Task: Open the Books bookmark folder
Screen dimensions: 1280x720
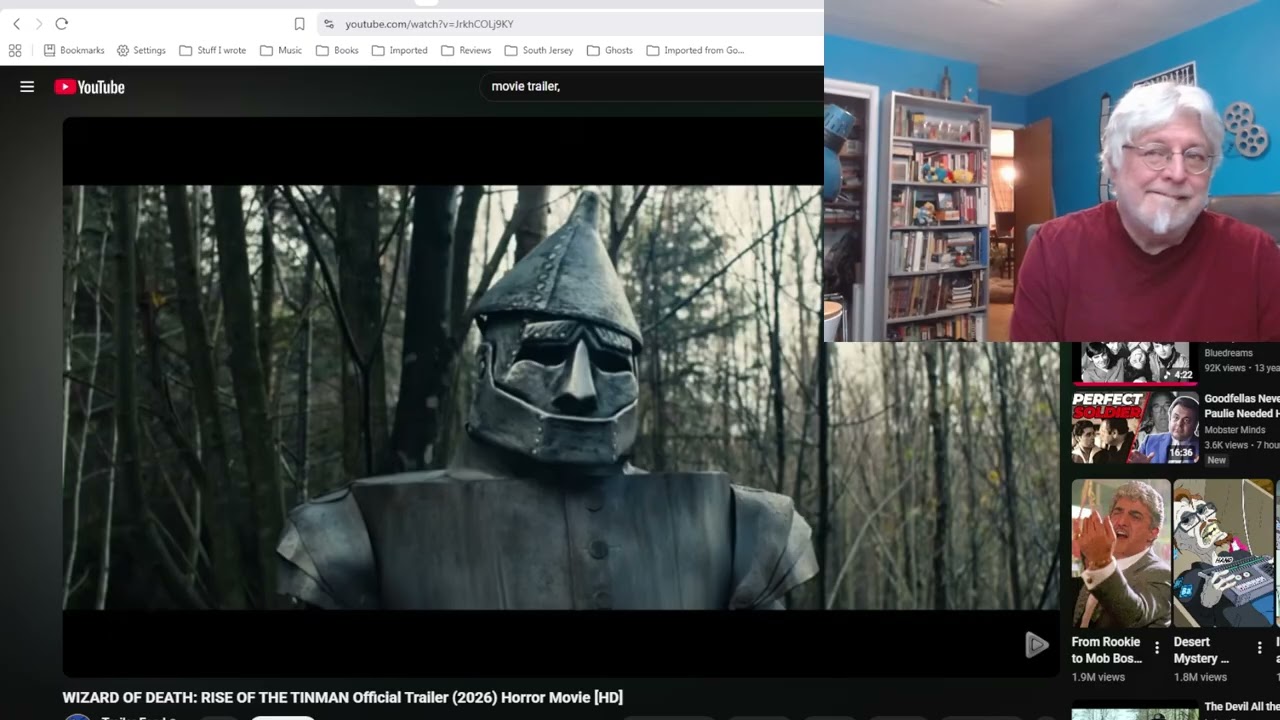Action: click(x=337, y=50)
